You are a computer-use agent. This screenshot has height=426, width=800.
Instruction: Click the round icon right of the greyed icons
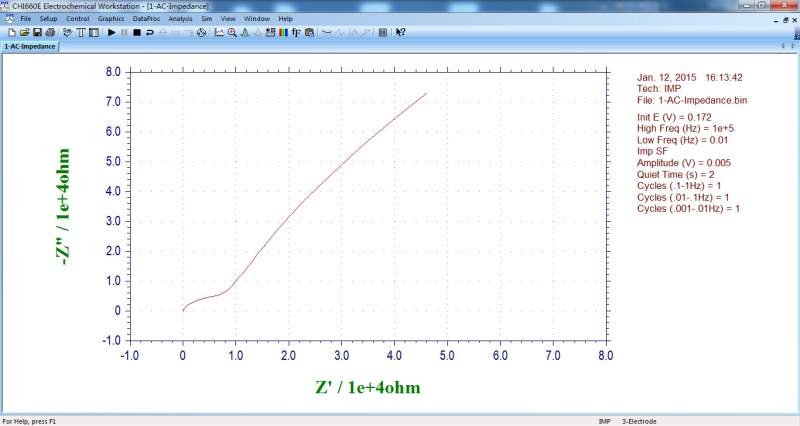pyautogui.click(x=202, y=32)
